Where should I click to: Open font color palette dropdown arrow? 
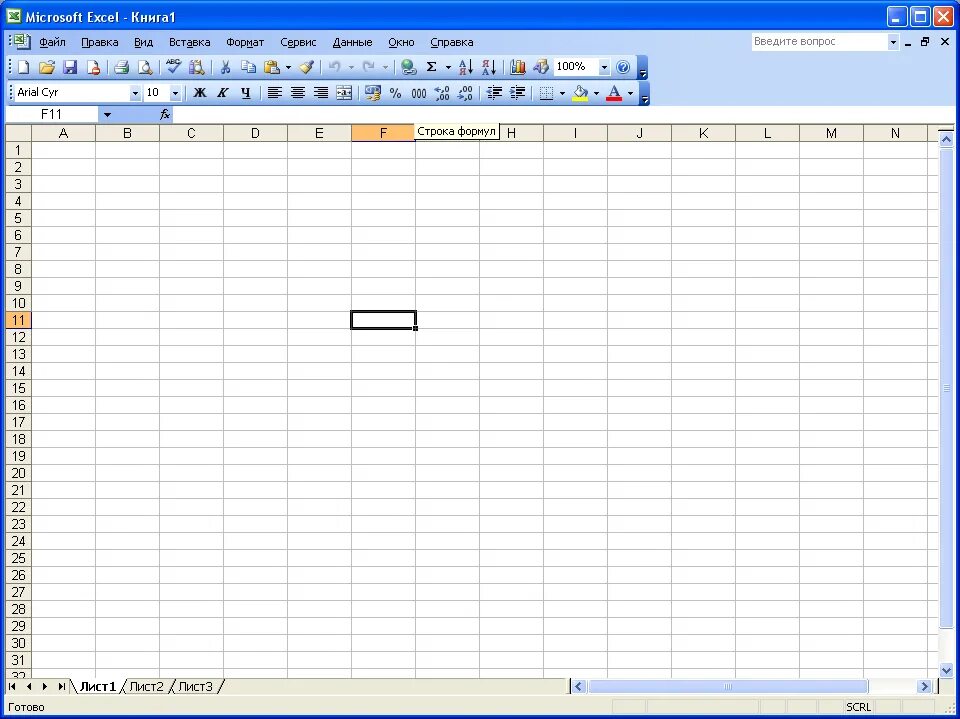pos(631,93)
